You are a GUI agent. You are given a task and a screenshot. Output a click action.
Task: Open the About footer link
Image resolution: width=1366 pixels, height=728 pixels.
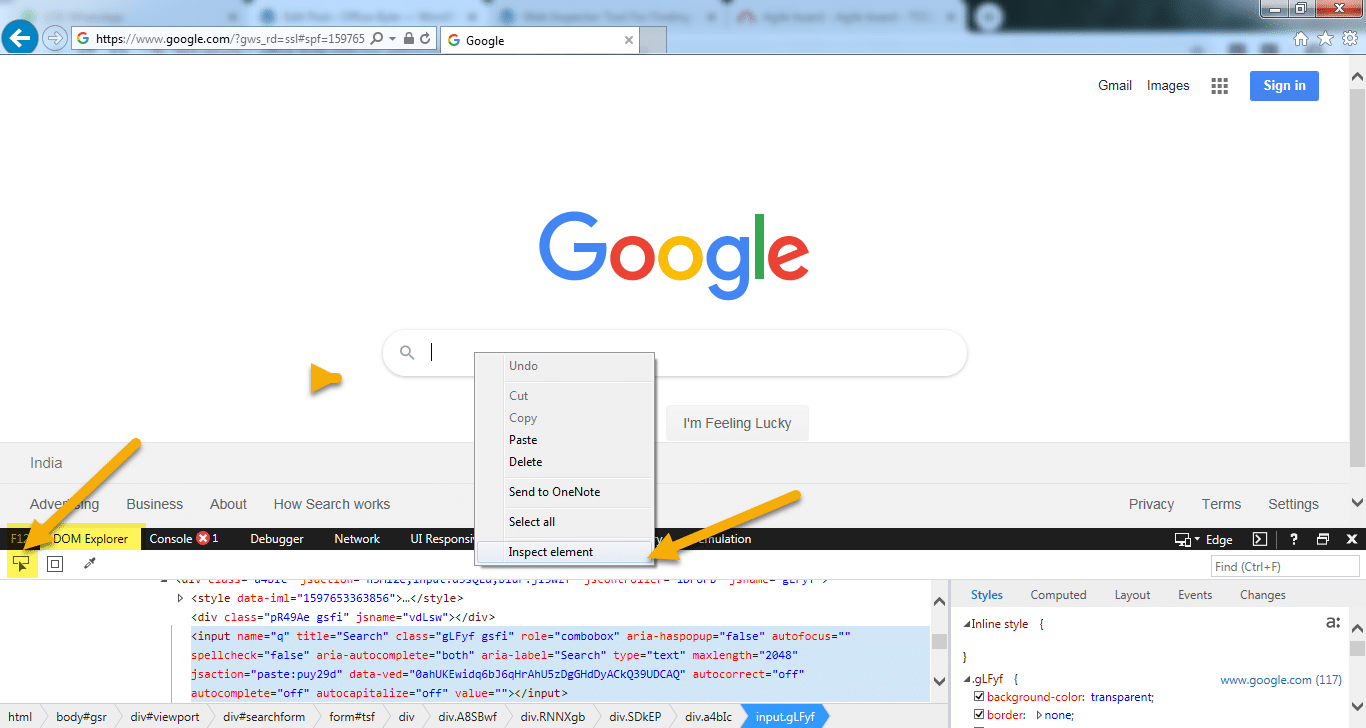[228, 504]
